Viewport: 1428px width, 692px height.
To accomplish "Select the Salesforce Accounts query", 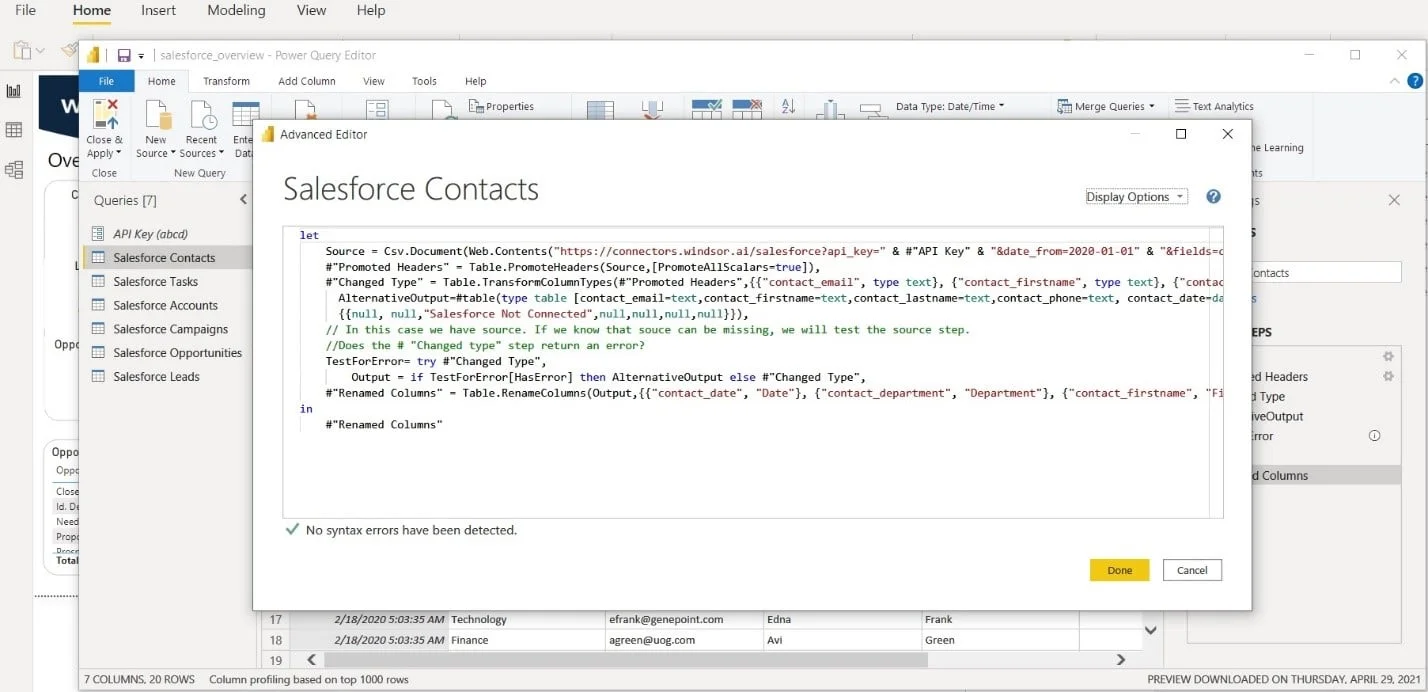I will (x=167, y=306).
